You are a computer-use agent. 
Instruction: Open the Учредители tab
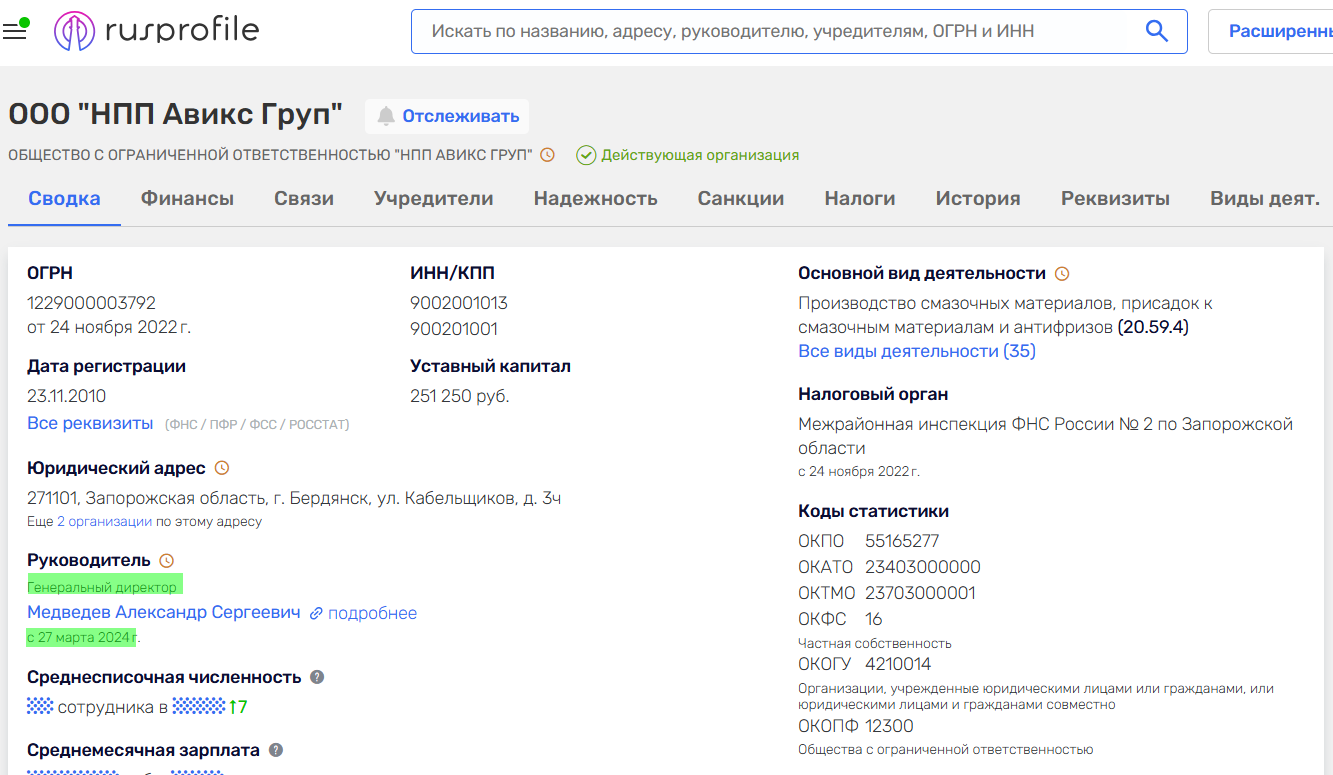433,198
